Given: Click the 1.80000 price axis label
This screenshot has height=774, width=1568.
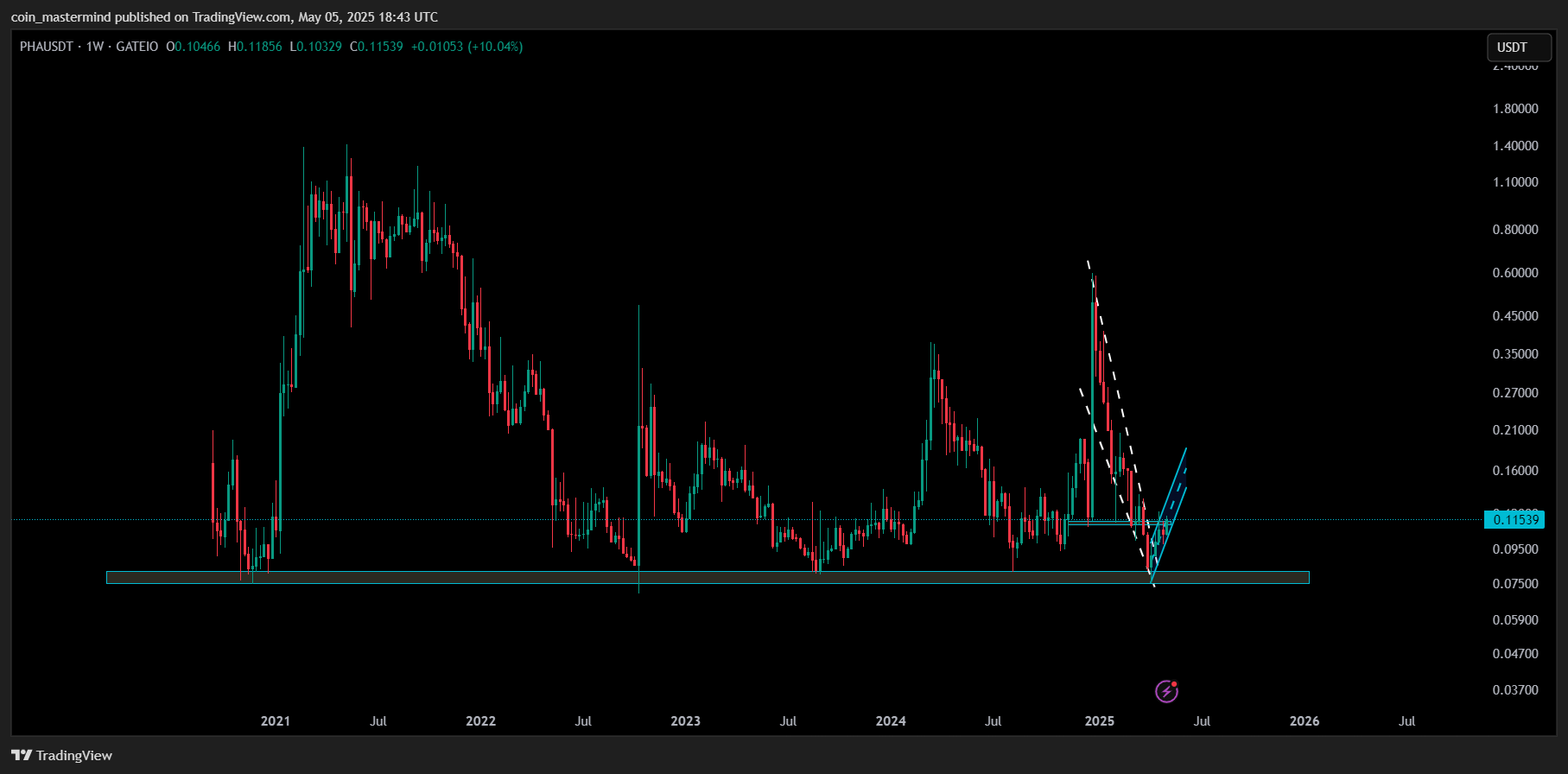Looking at the screenshot, I should [1515, 109].
